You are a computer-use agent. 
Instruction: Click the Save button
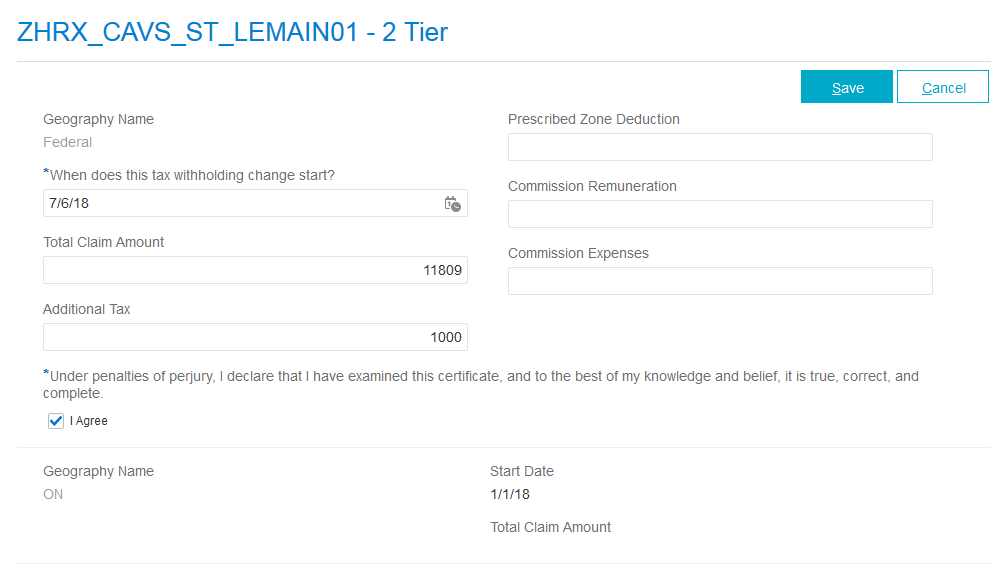[x=847, y=88]
